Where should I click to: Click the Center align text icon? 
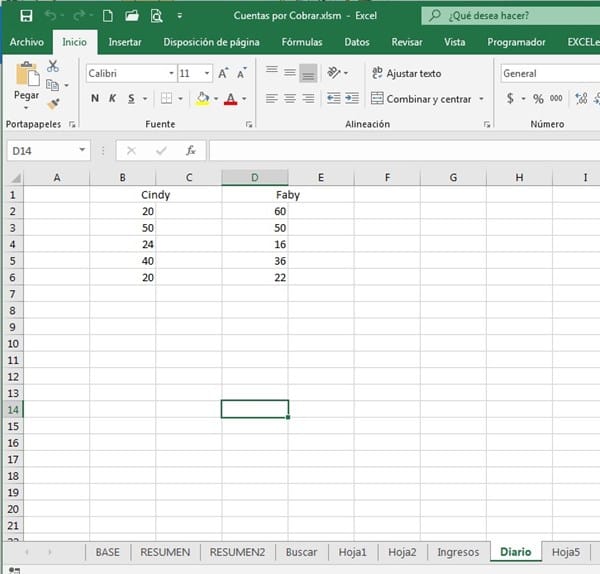290,99
